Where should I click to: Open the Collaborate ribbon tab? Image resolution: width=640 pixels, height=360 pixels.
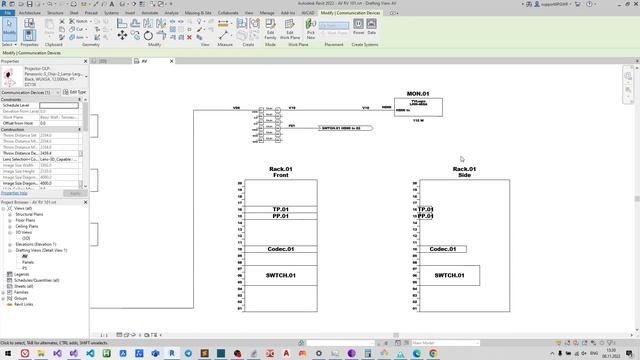coord(228,13)
